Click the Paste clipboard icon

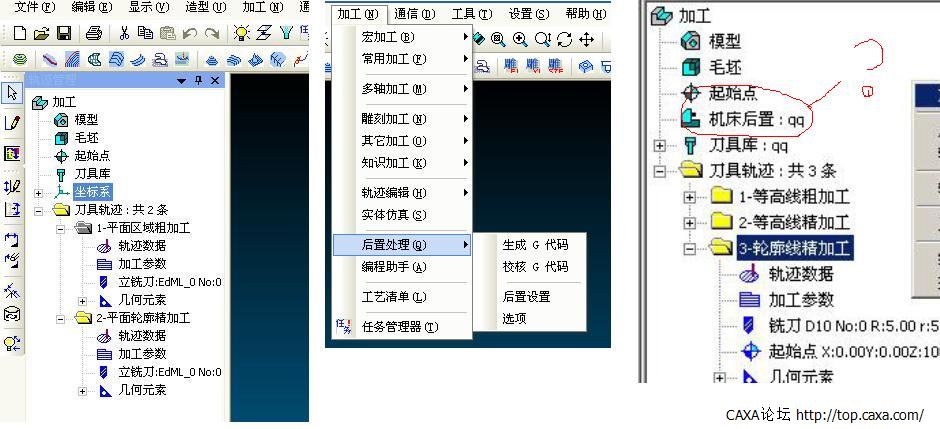click(168, 33)
